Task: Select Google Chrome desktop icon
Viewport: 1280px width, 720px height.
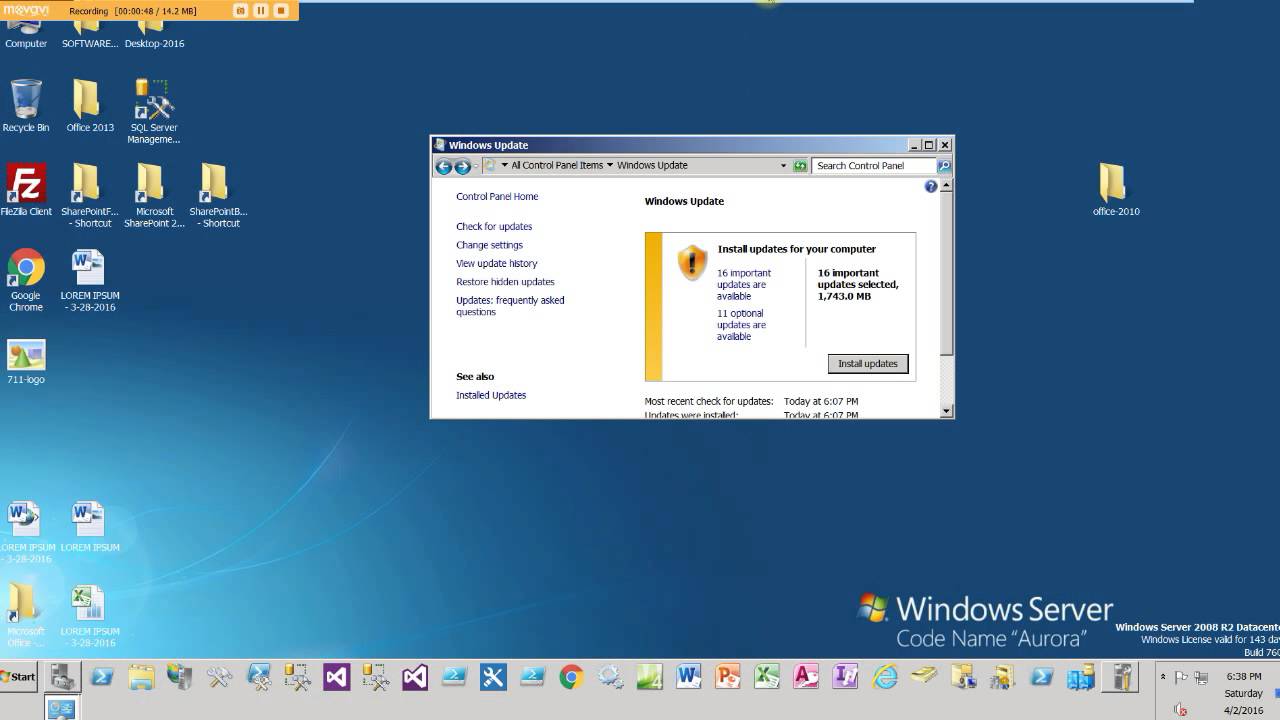Action: click(x=26, y=280)
